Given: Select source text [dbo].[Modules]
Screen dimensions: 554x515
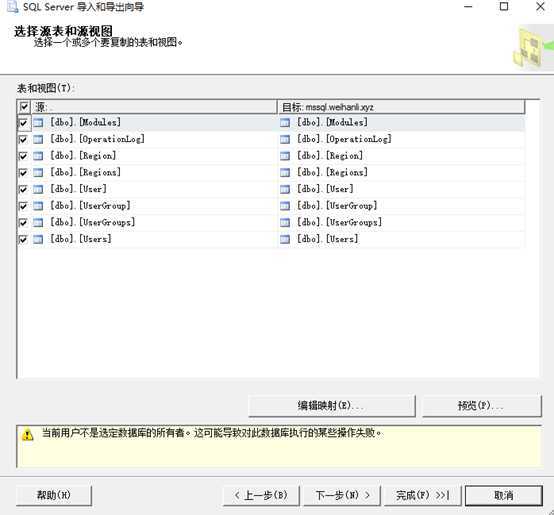Looking at the screenshot, I should (x=85, y=122).
